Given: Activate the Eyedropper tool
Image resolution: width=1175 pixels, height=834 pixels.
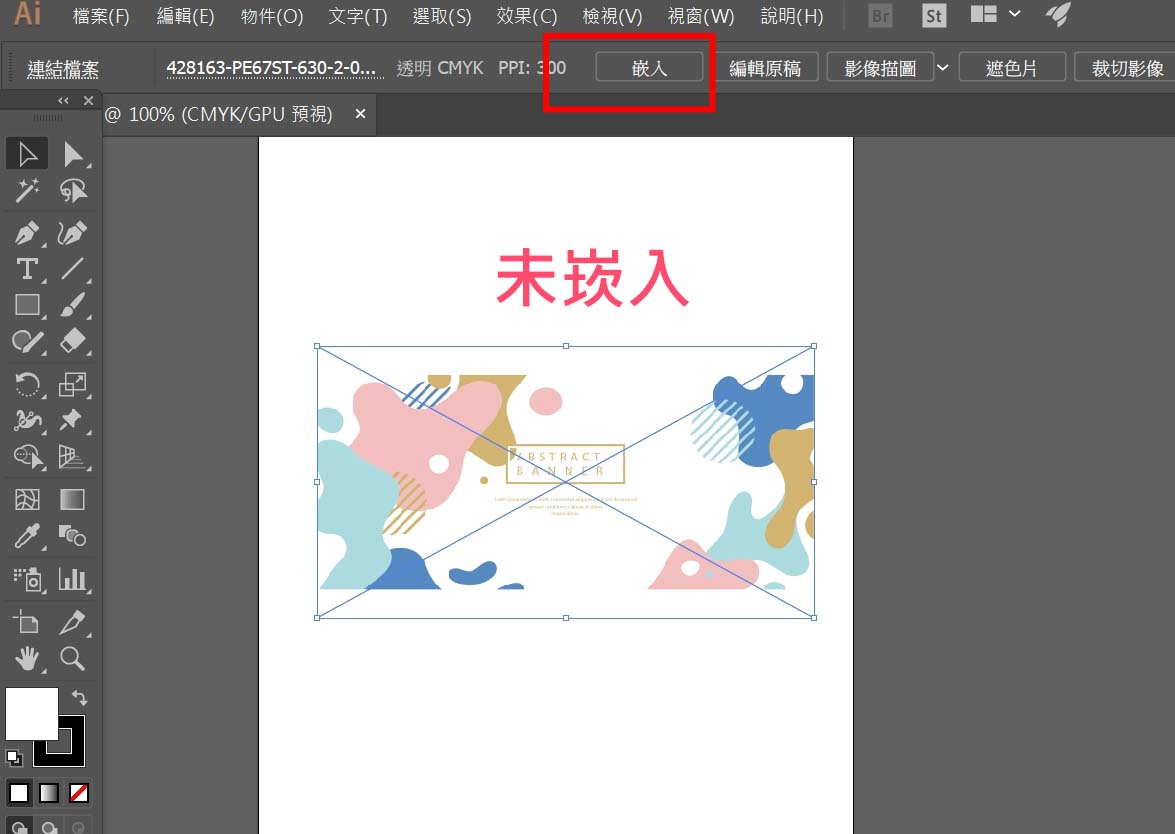Looking at the screenshot, I should tap(27, 535).
